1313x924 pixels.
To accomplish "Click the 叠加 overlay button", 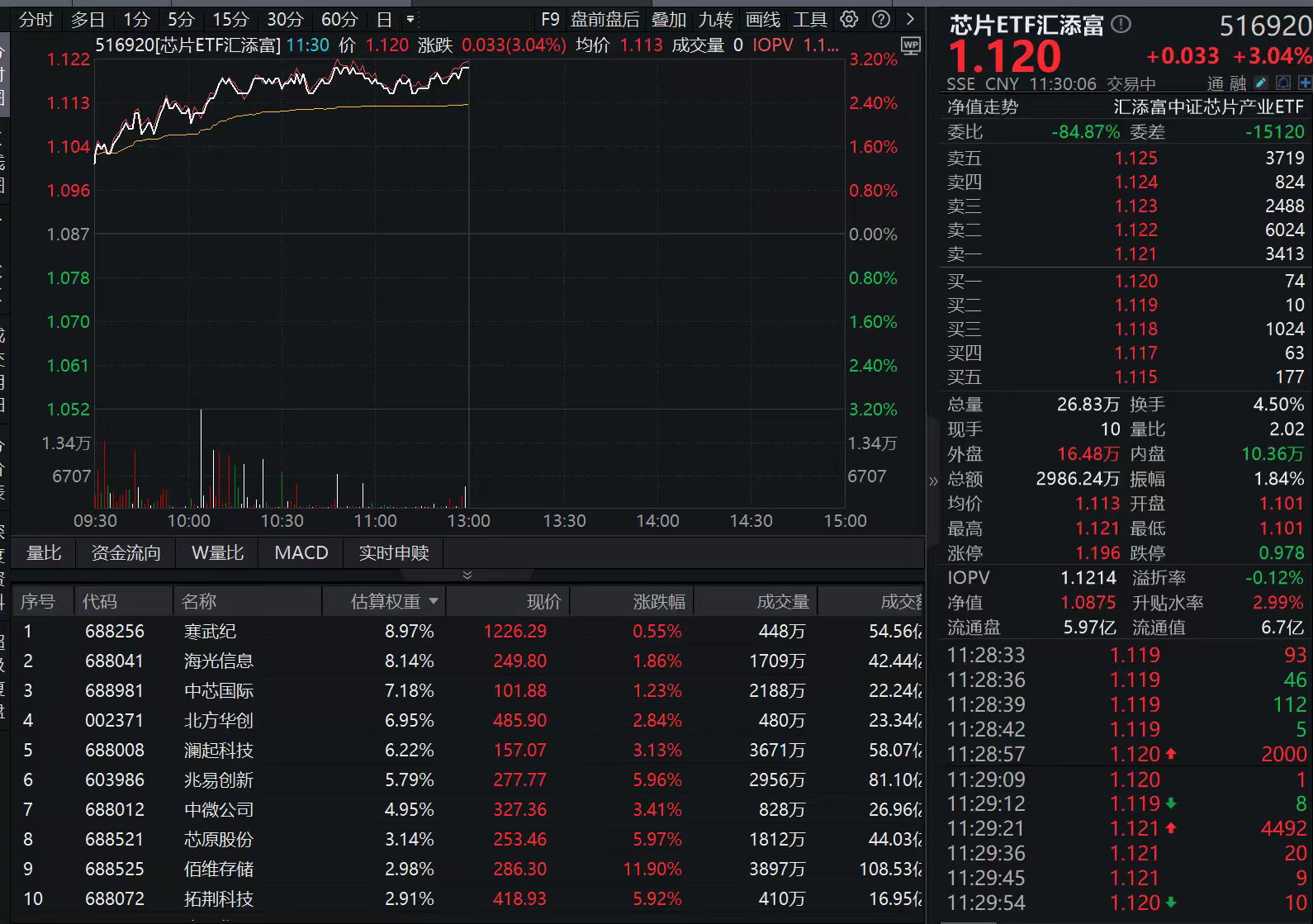I will click(669, 19).
